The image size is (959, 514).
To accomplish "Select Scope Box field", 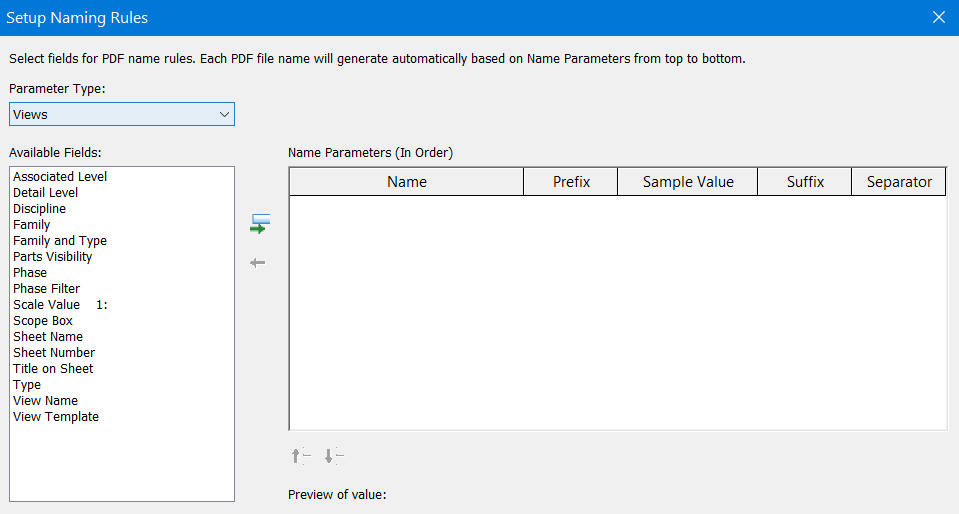I will [43, 321].
